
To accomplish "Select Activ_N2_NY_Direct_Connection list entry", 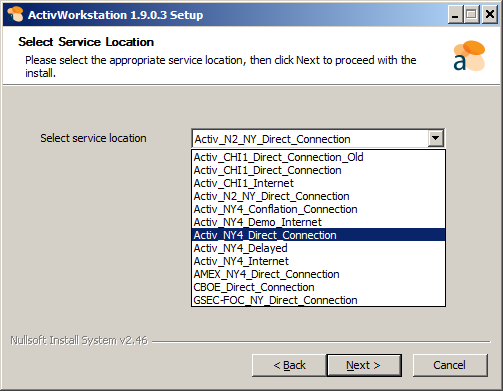I will 318,196.
